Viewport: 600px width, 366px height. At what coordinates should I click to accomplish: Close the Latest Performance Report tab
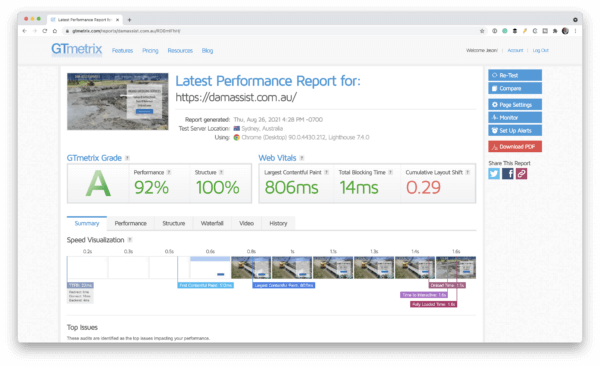(x=117, y=20)
